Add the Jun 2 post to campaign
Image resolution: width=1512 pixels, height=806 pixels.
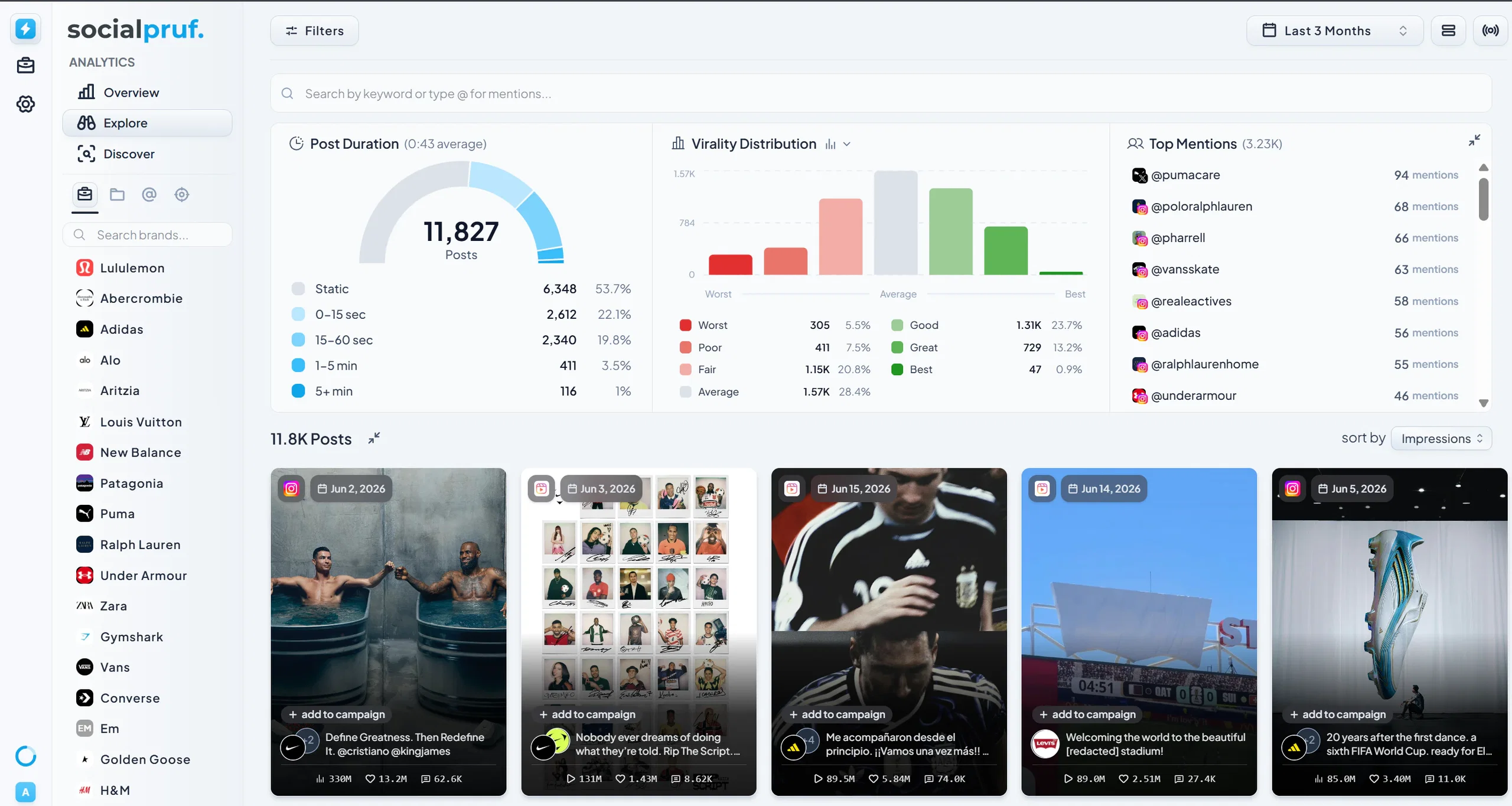tap(336, 714)
